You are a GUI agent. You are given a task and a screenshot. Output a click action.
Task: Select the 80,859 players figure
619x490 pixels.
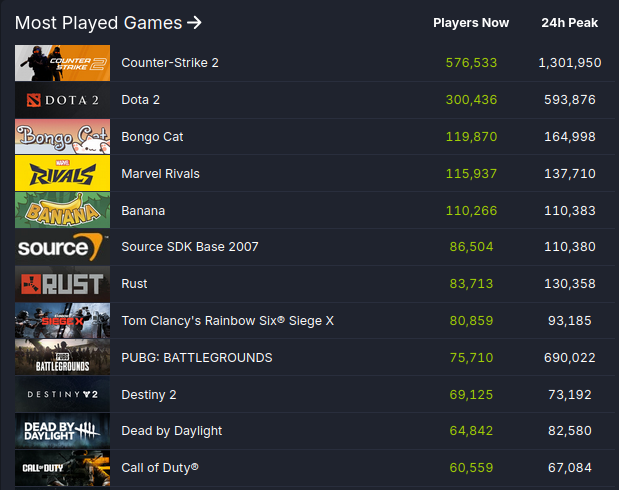[x=471, y=321]
